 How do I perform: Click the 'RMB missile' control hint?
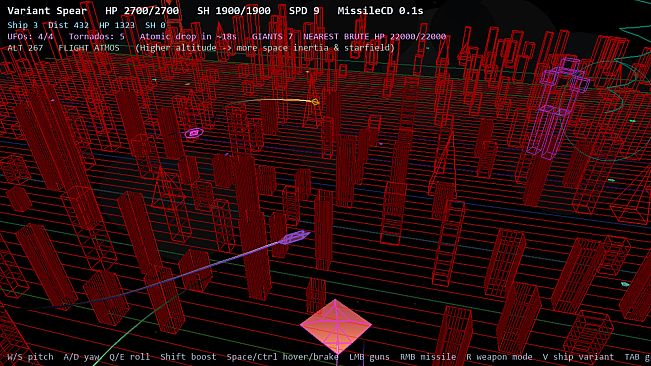point(428,357)
